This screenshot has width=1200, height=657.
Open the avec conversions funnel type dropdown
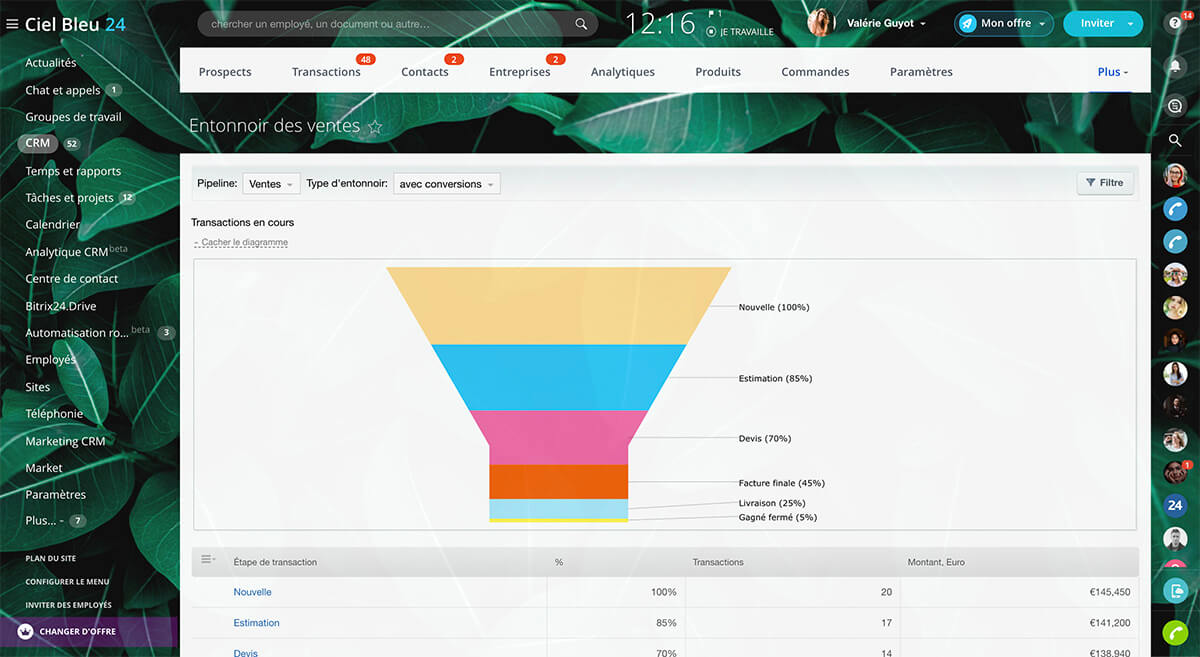click(x=446, y=184)
